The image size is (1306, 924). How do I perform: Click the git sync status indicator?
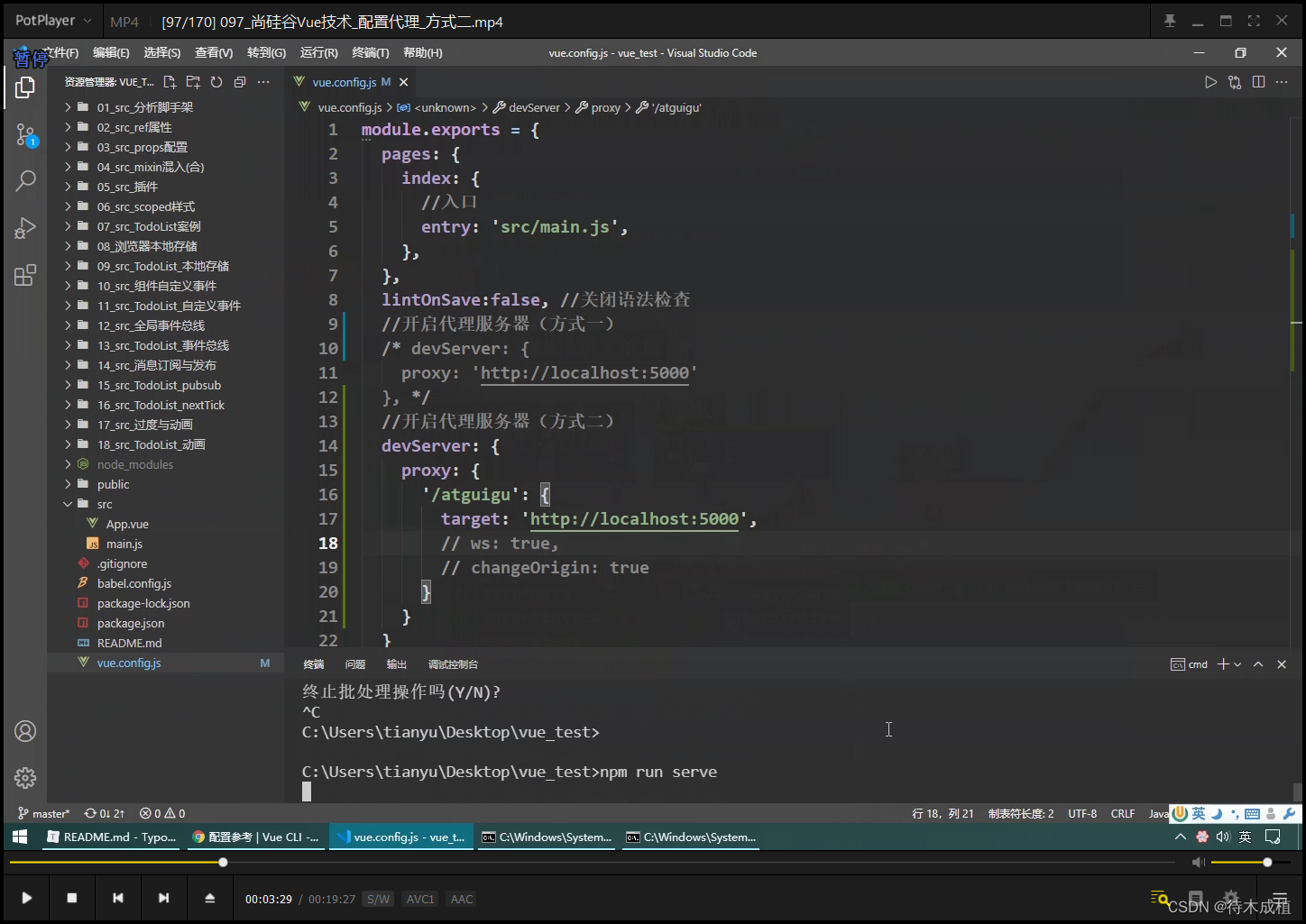coord(105,813)
